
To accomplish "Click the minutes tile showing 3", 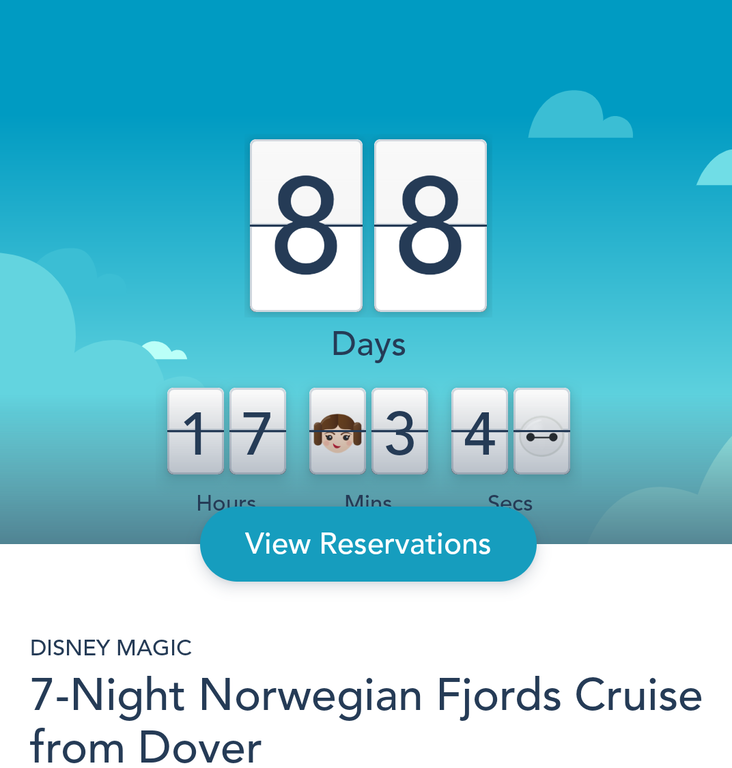I will (400, 431).
